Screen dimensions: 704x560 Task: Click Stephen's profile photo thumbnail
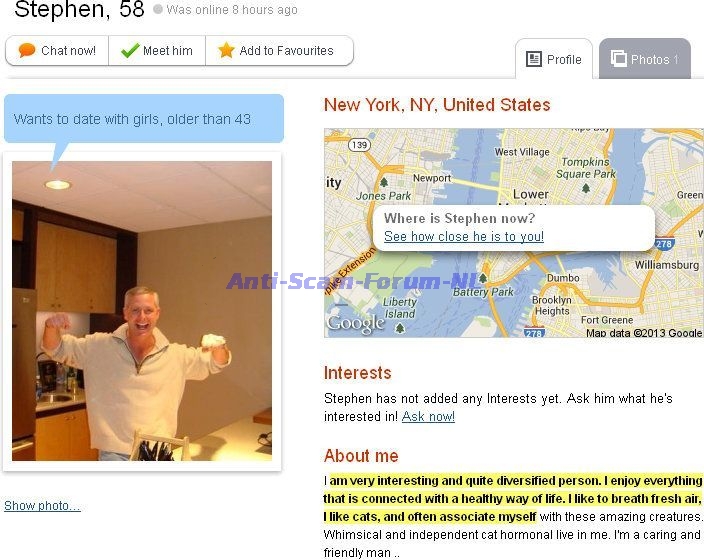[142, 311]
